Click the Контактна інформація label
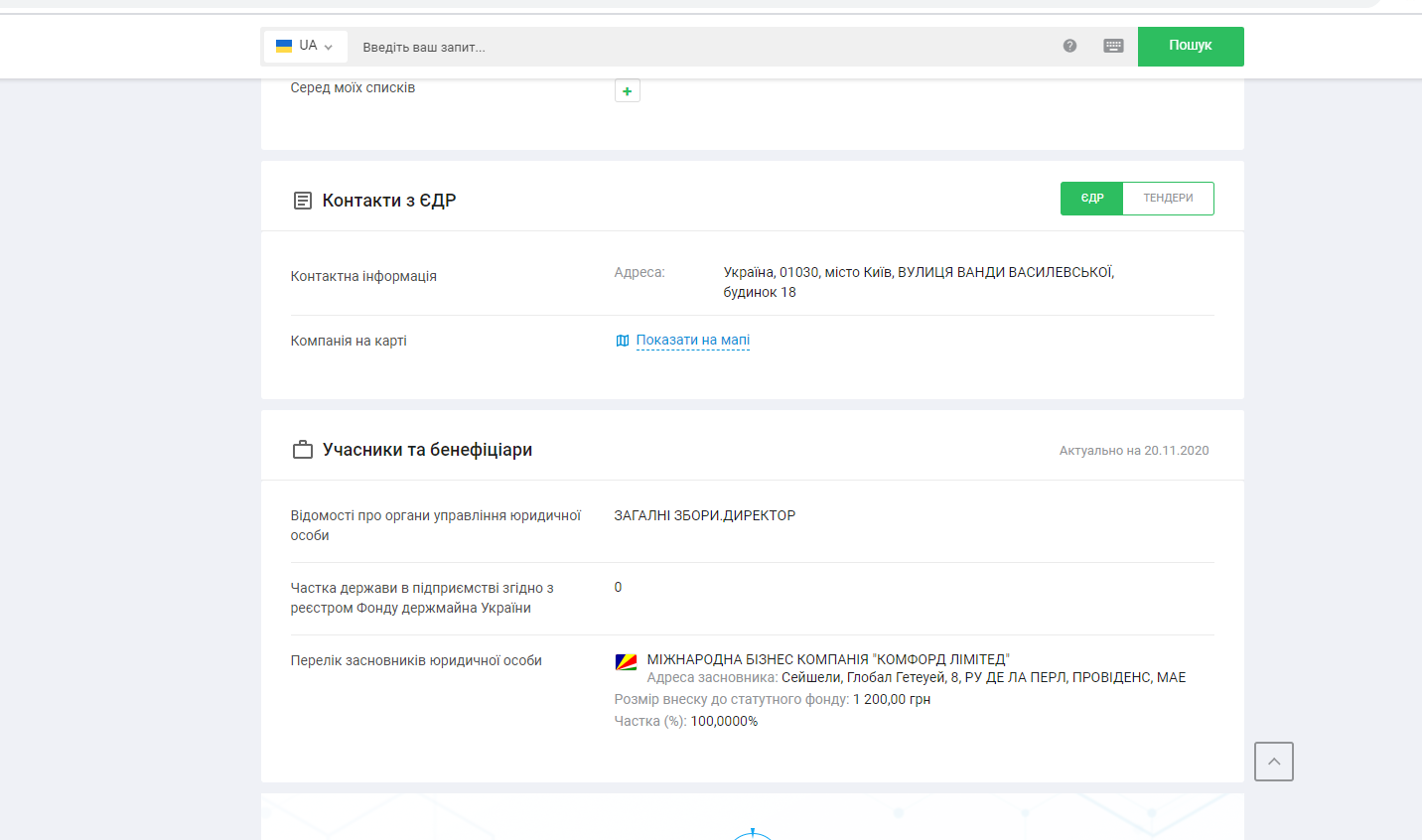Screen dimensions: 1422x840 coord(363,276)
